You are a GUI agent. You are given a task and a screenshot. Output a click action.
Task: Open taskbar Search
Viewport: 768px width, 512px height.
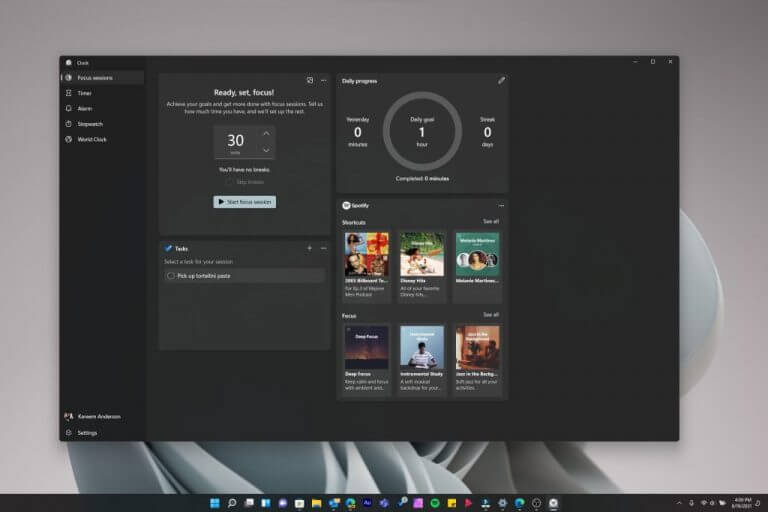(x=232, y=503)
